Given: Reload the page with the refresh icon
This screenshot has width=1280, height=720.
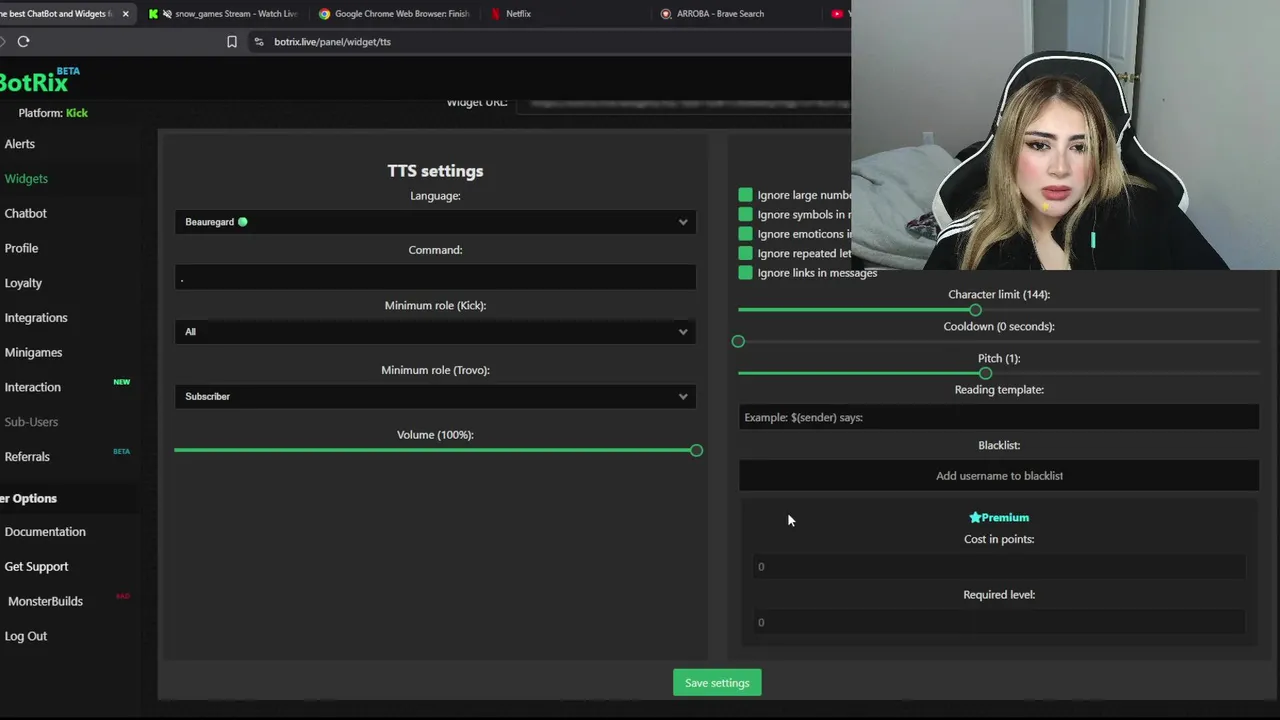Looking at the screenshot, I should [x=23, y=41].
